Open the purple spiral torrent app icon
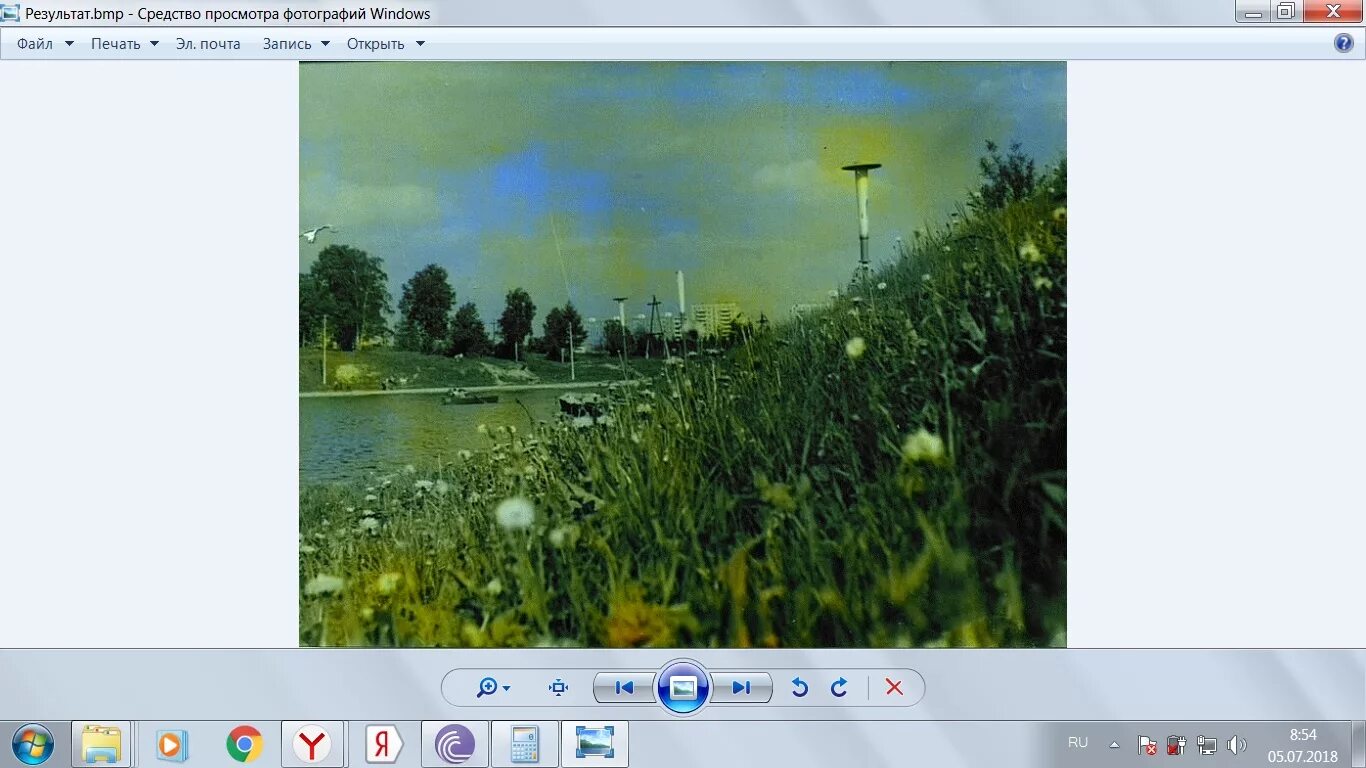The image size is (1366, 768). click(455, 745)
